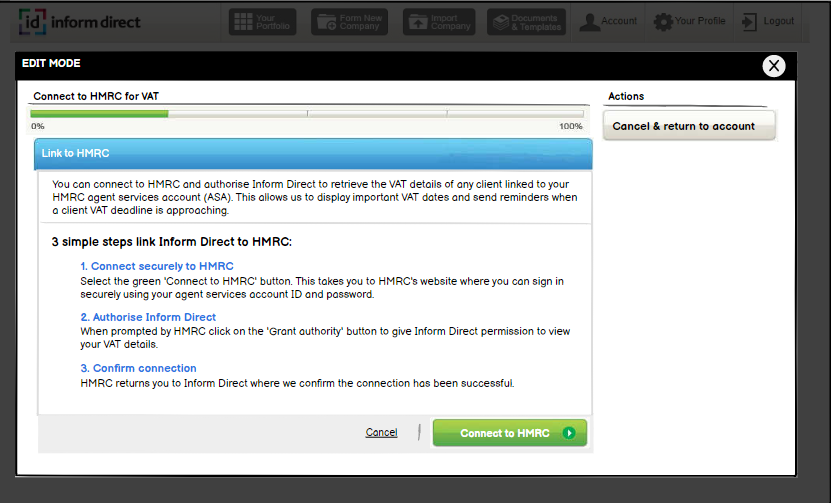Select the '2. Authorise Inform Direct' heading
The height and width of the screenshot is (503, 831).
(x=147, y=317)
